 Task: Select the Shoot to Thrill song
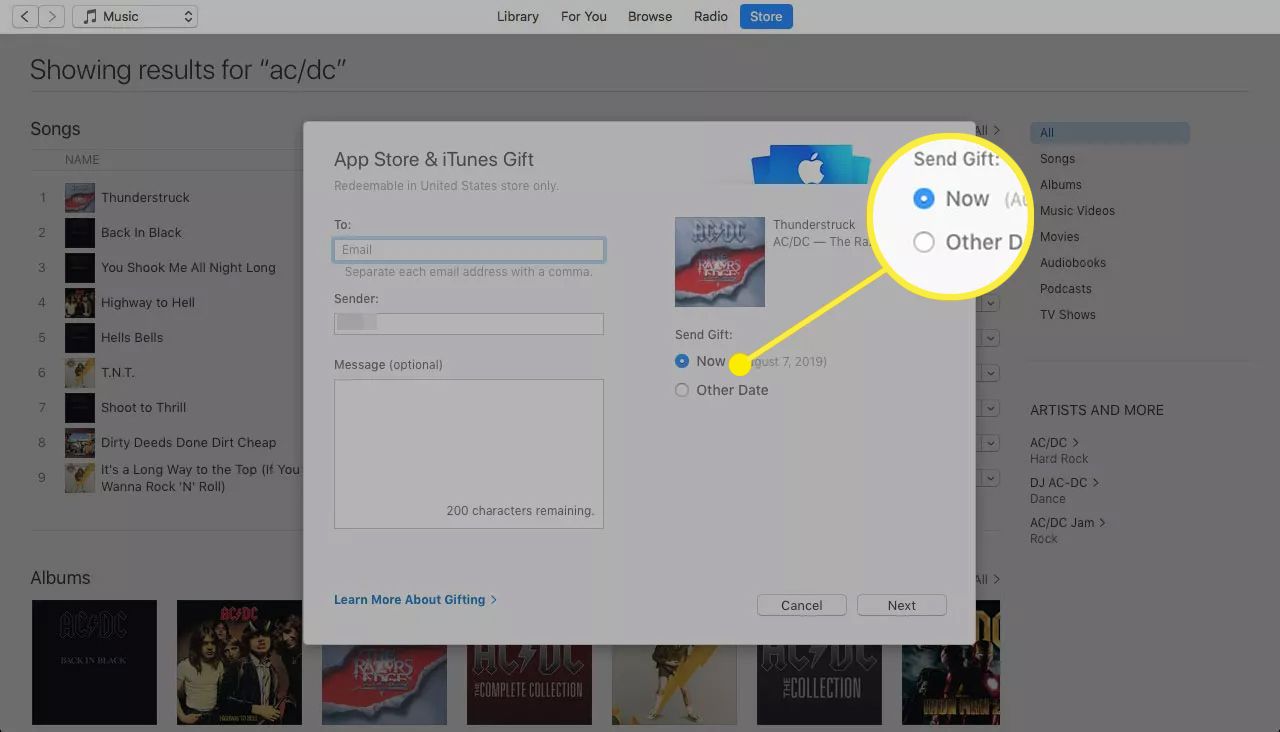tap(143, 407)
